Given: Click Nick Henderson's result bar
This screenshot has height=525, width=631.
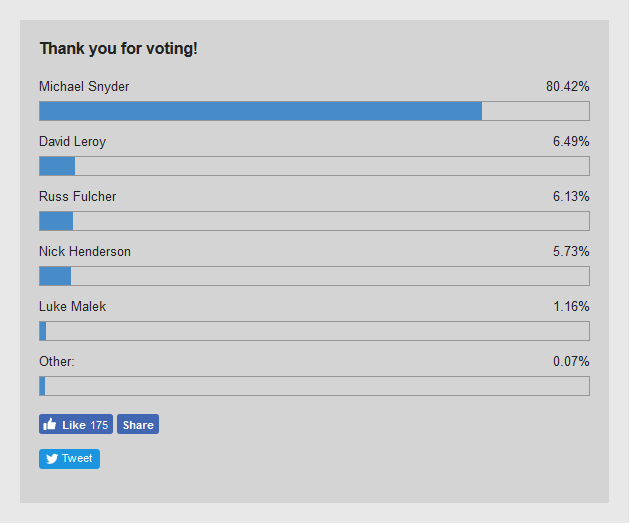Looking at the screenshot, I should point(314,276).
